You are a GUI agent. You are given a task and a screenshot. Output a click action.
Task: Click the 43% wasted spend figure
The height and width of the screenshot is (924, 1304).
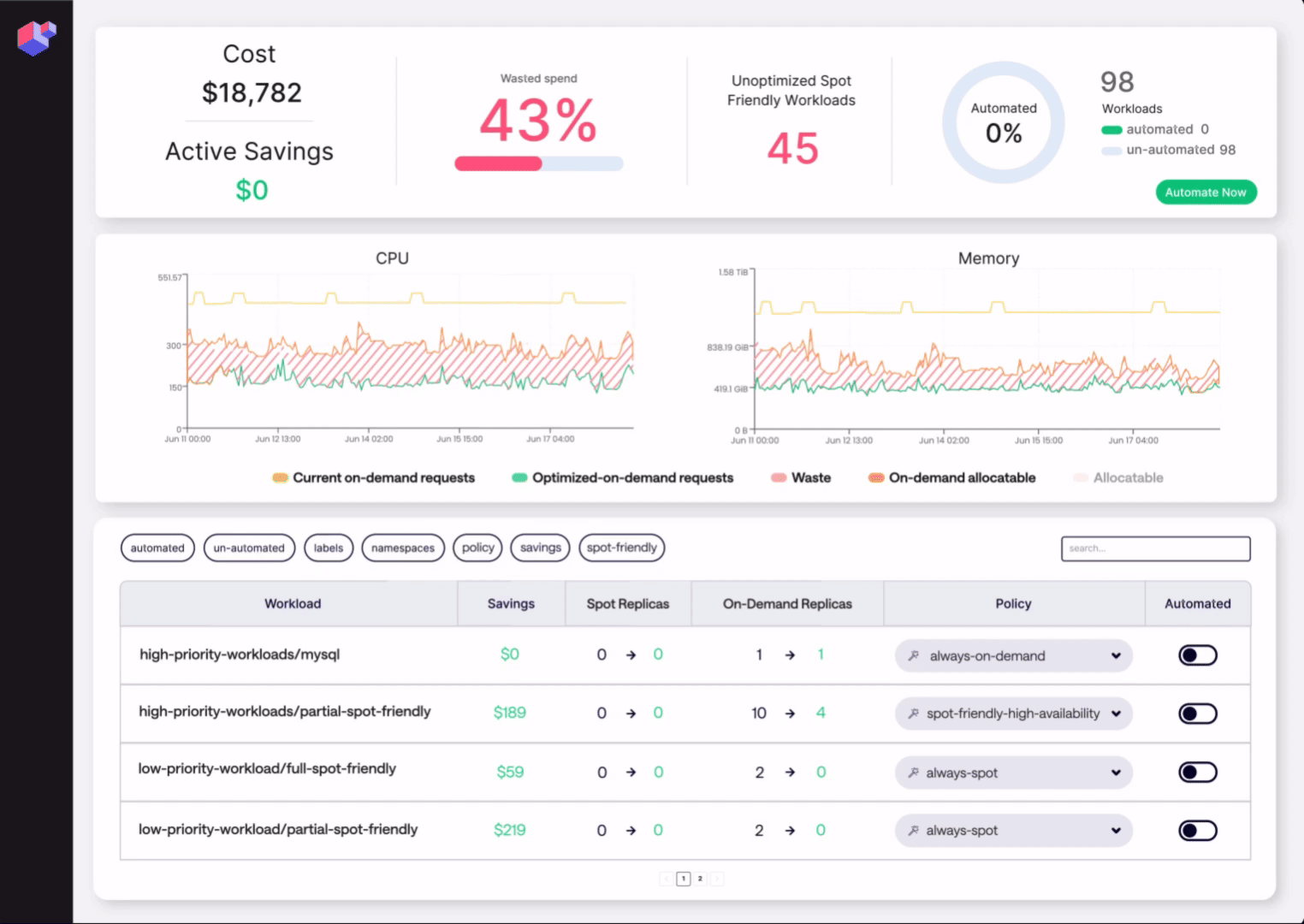(538, 121)
